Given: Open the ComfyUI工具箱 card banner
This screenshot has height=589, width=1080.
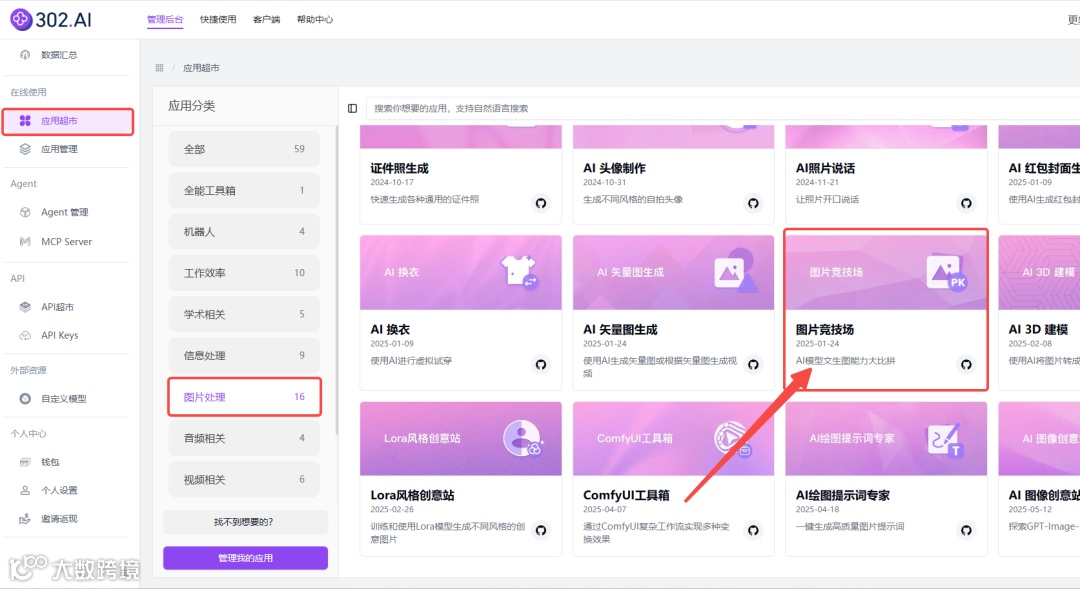Looking at the screenshot, I should tap(674, 438).
